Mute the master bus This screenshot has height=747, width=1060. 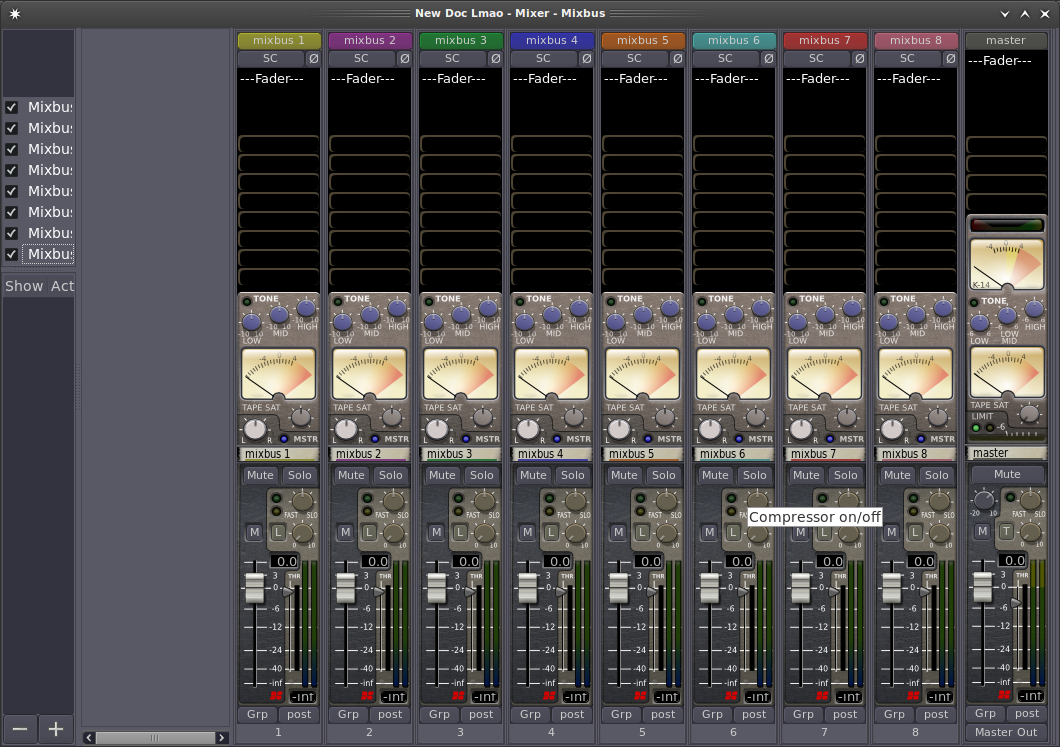[1006, 474]
